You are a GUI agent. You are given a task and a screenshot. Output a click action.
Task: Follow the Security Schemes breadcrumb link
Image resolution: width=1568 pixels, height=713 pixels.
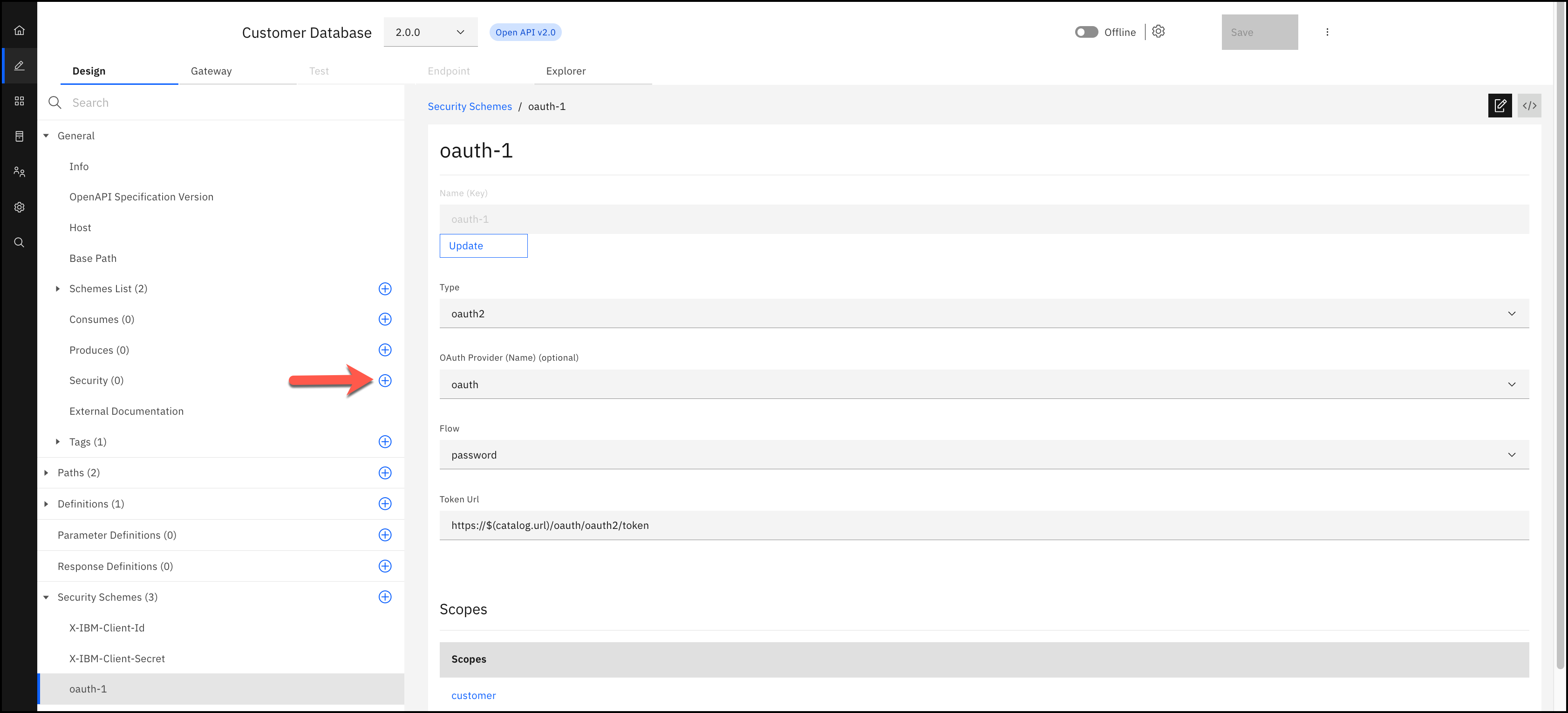(469, 106)
